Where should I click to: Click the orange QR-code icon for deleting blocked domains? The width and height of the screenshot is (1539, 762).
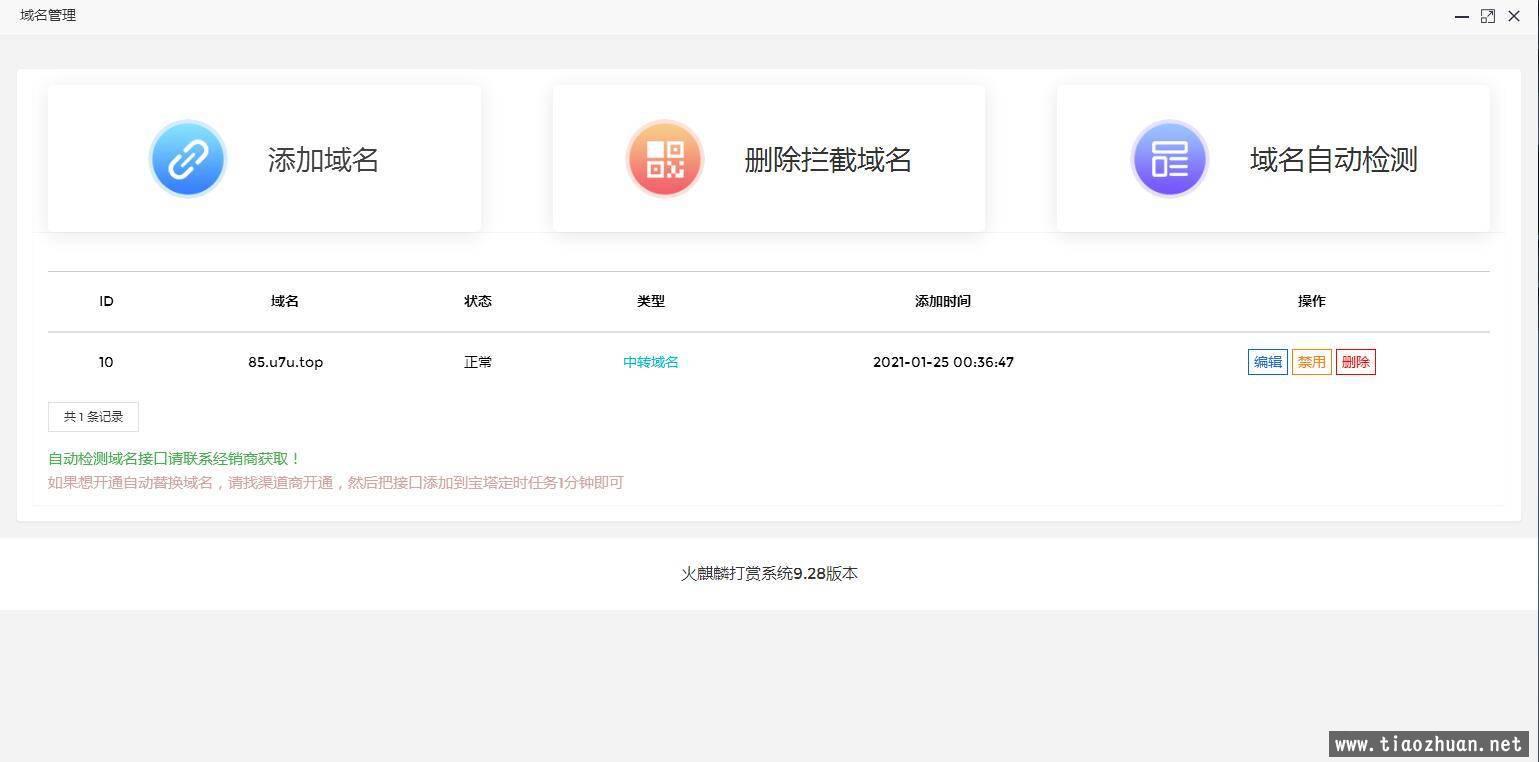click(x=665, y=159)
